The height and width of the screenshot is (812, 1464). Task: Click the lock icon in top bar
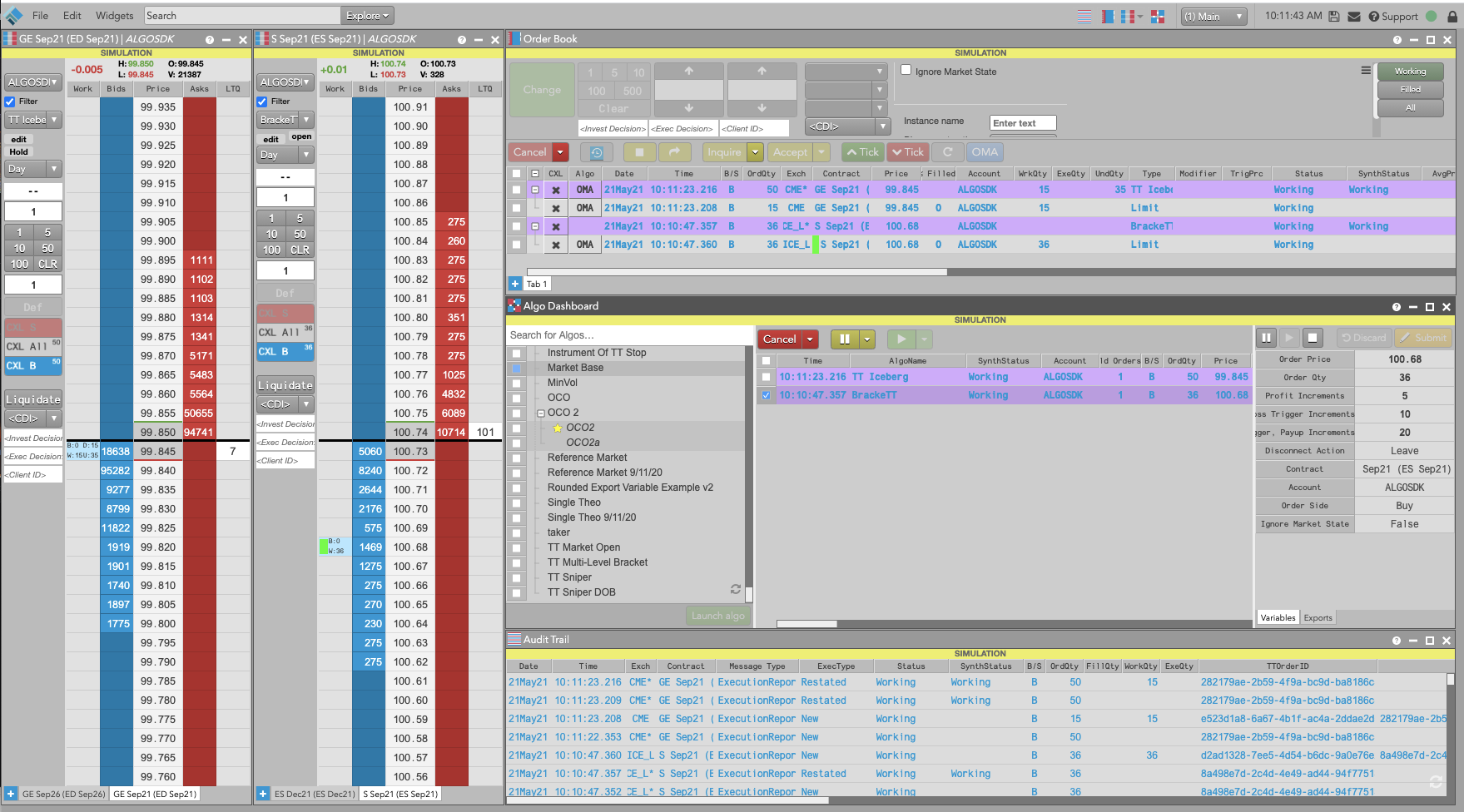pos(1452,16)
